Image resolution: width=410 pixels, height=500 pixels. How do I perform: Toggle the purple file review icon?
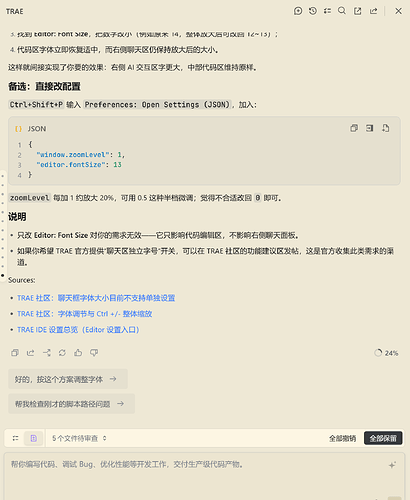(34, 438)
